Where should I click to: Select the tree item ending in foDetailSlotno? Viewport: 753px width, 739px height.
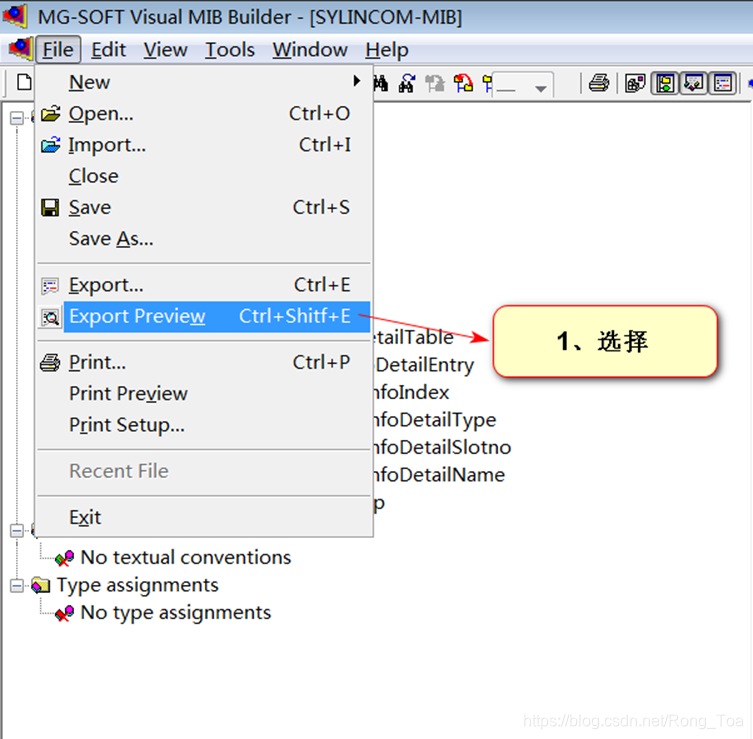click(443, 448)
